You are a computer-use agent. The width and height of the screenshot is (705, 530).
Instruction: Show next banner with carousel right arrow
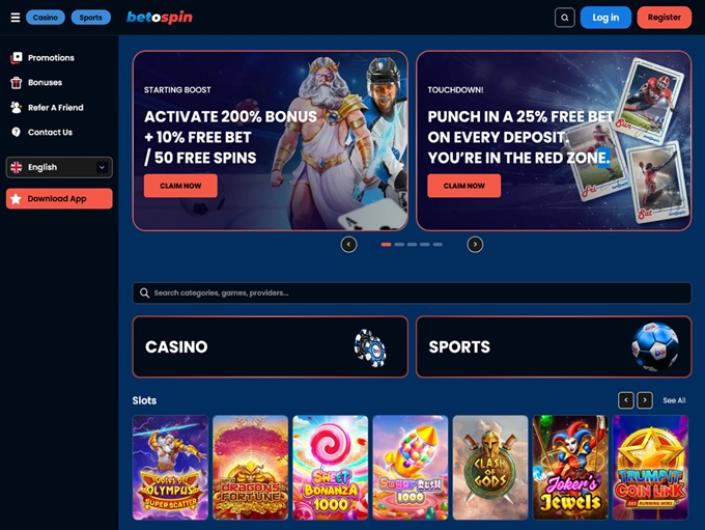coord(475,245)
